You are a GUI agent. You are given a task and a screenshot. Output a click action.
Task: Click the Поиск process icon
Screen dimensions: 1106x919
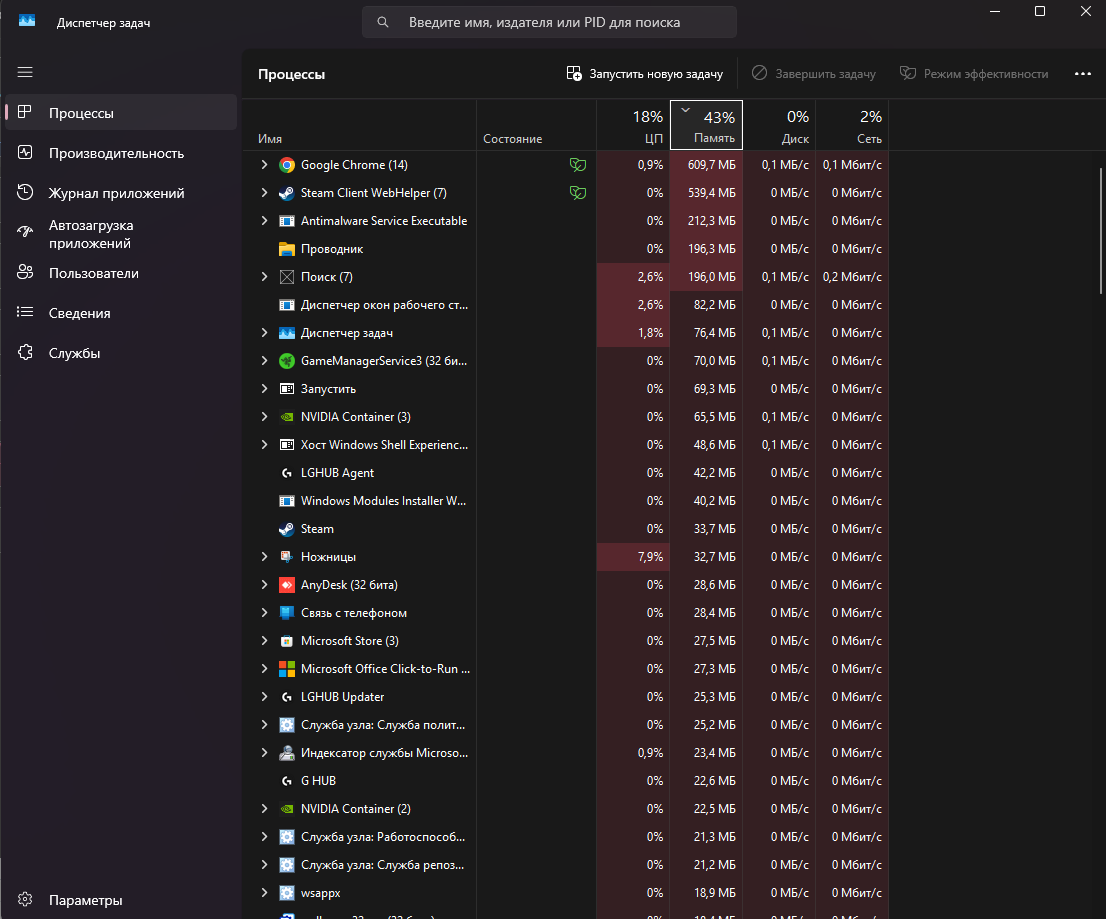coord(286,277)
